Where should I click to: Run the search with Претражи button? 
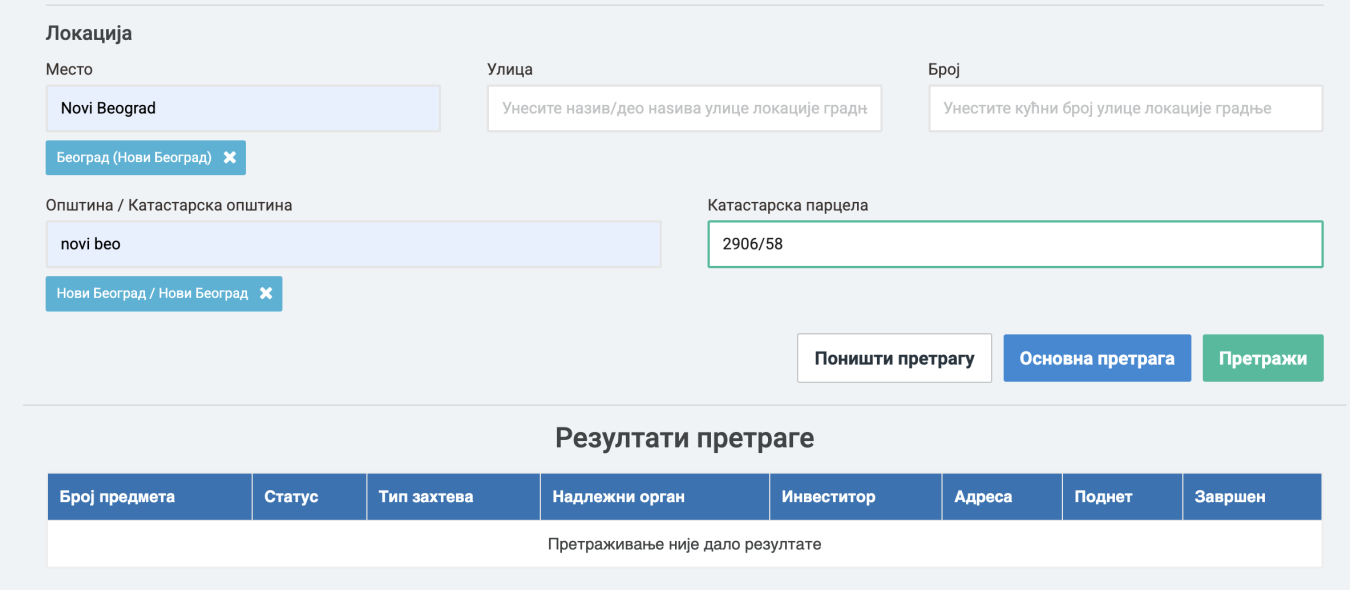[x=1262, y=358]
